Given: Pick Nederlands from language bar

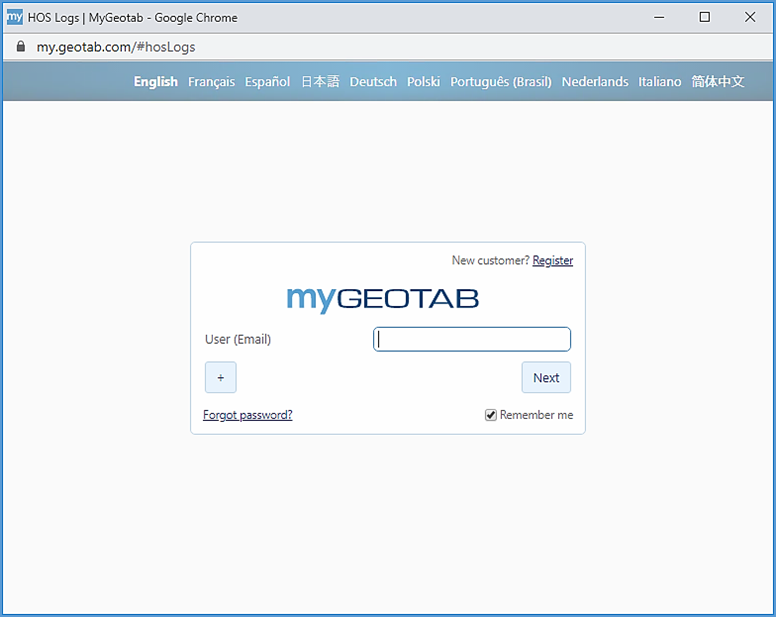Looking at the screenshot, I should 595,82.
